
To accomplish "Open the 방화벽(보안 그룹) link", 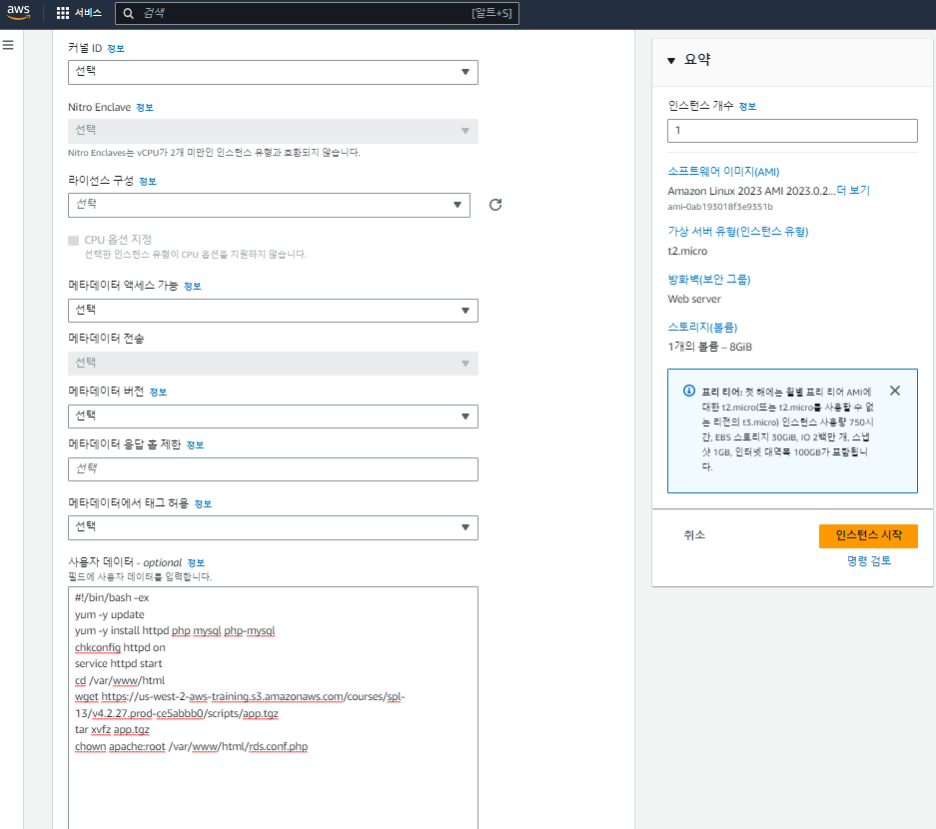I will tap(709, 279).
